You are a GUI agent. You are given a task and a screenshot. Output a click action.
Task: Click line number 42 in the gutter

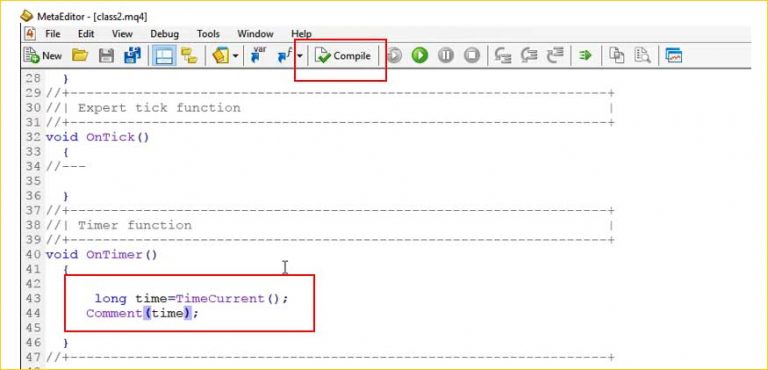tap(33, 284)
